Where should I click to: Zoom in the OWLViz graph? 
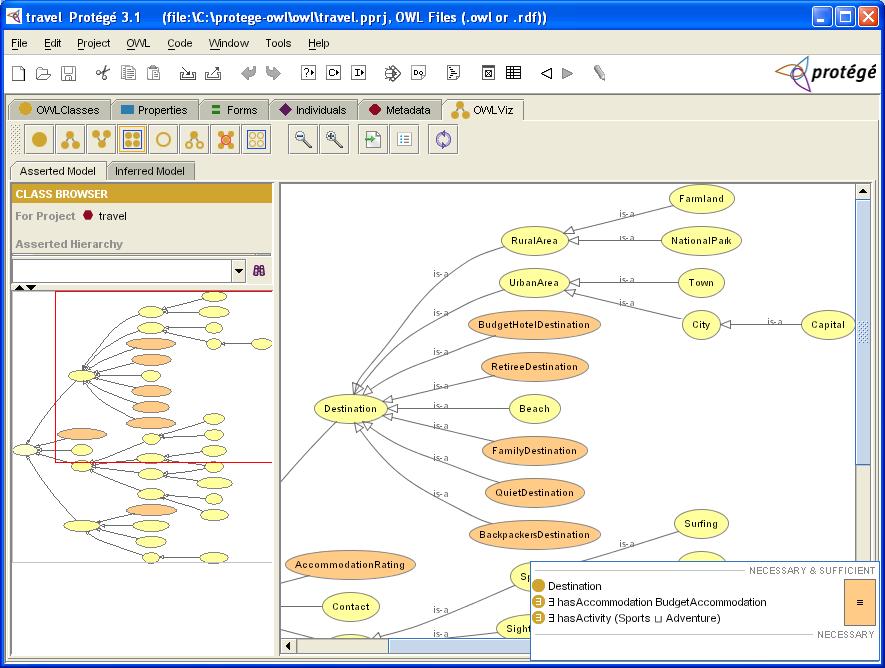[x=334, y=139]
